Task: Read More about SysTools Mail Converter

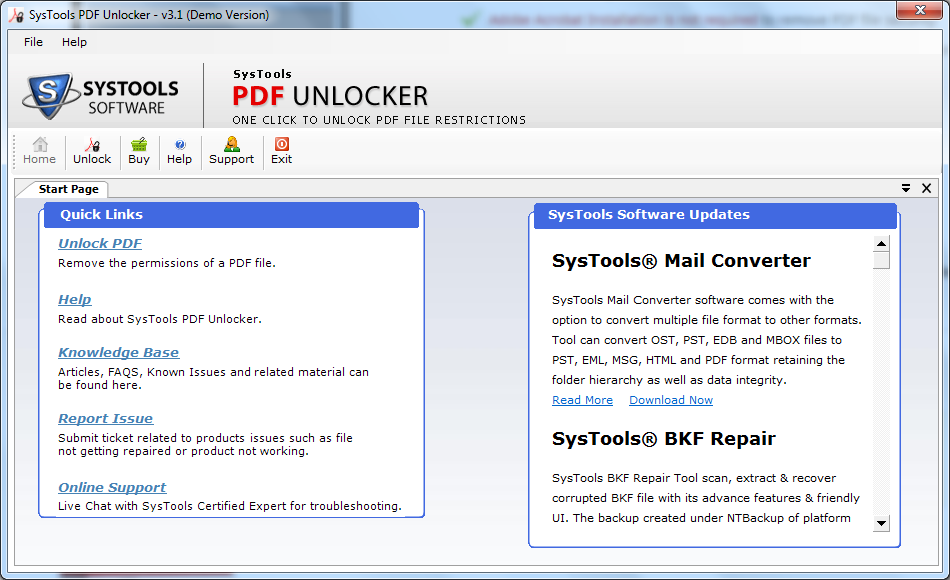Action: pyautogui.click(x=582, y=399)
